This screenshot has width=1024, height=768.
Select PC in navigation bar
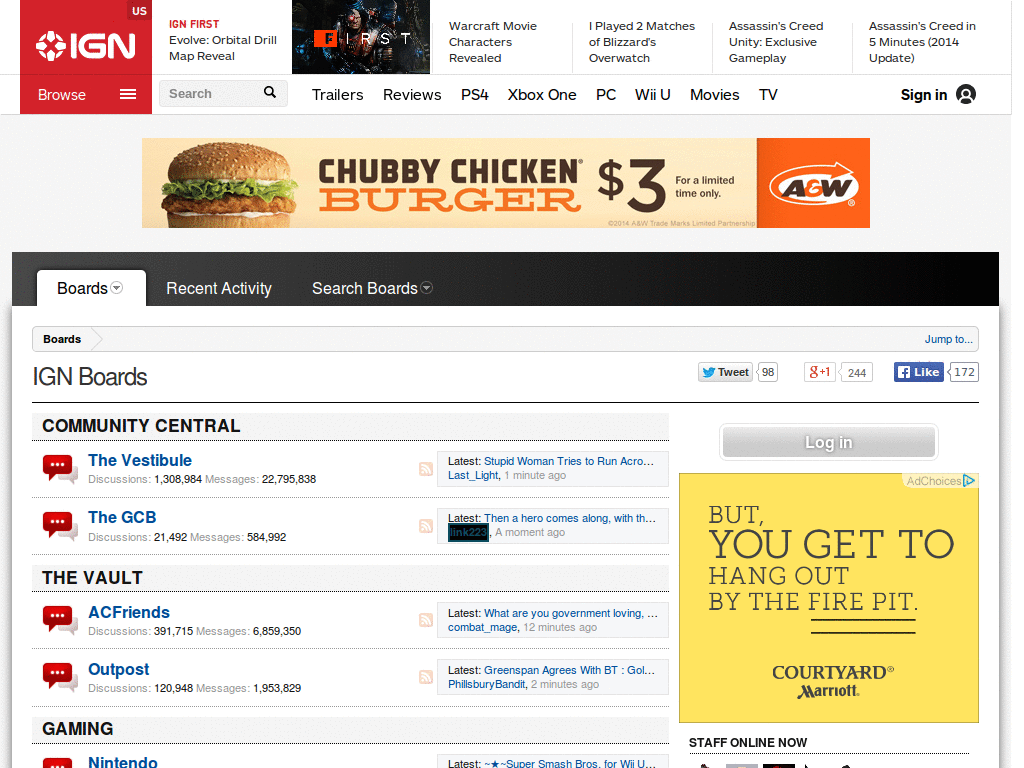(x=606, y=95)
